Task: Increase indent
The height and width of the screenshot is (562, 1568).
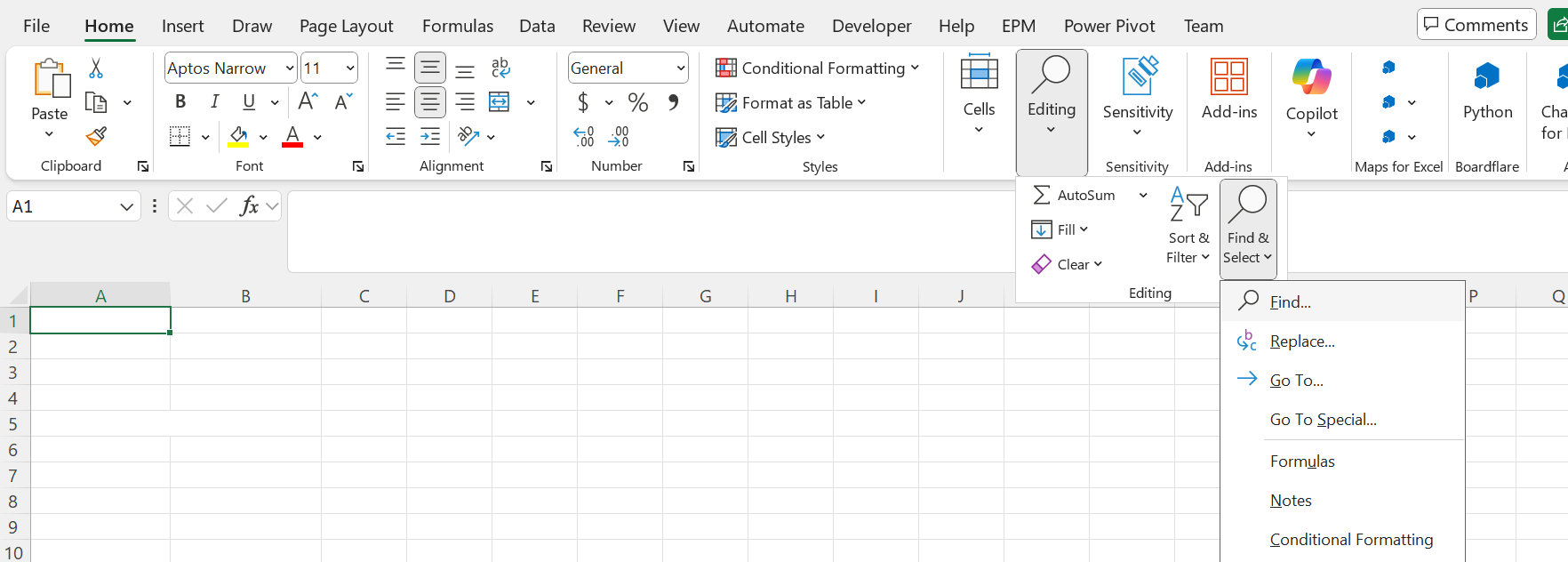Action: 430,136
